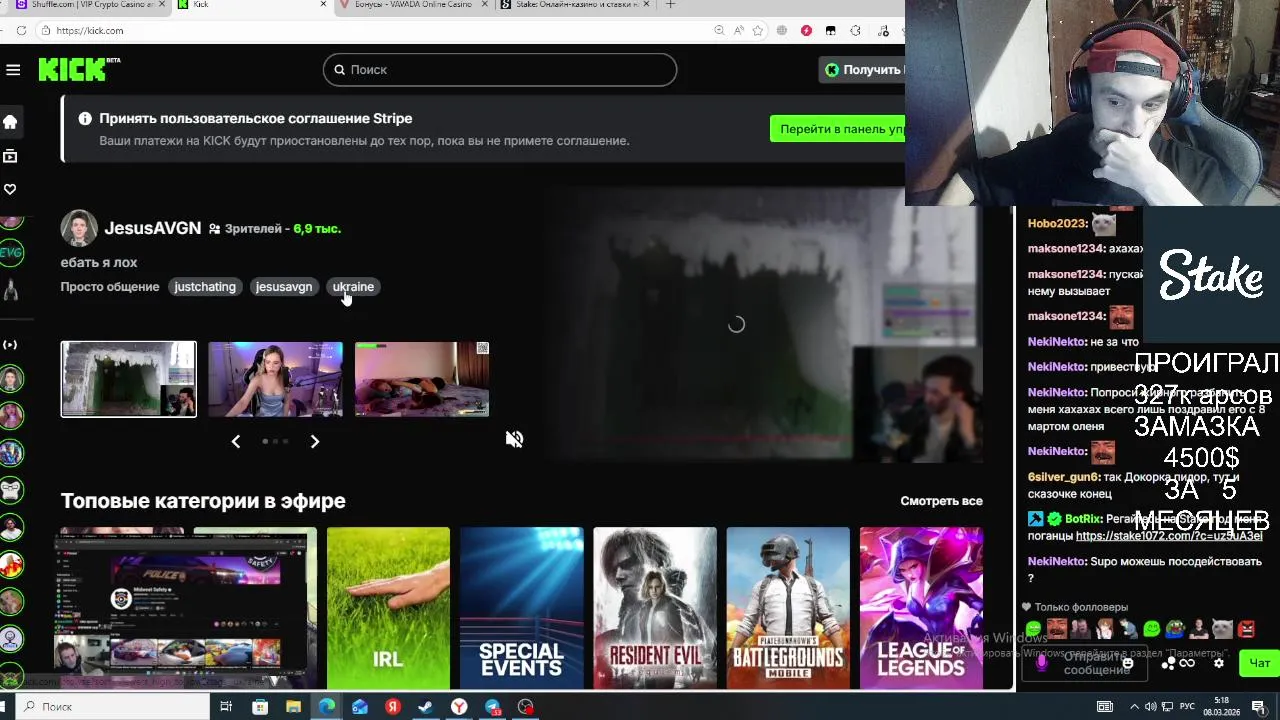Click the green Чат button
The image size is (1280, 720).
(1259, 663)
